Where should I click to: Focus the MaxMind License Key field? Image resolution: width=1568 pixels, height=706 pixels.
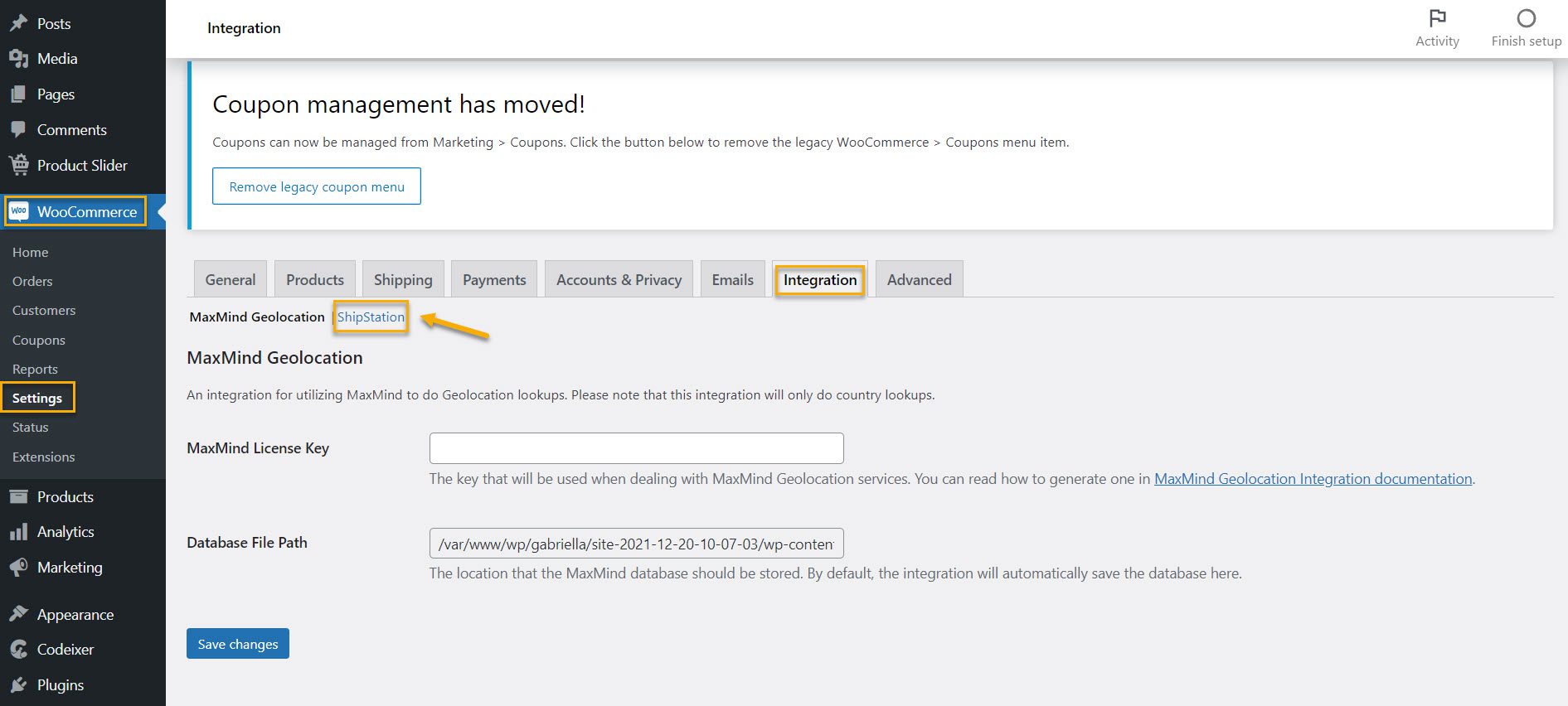[x=637, y=448]
